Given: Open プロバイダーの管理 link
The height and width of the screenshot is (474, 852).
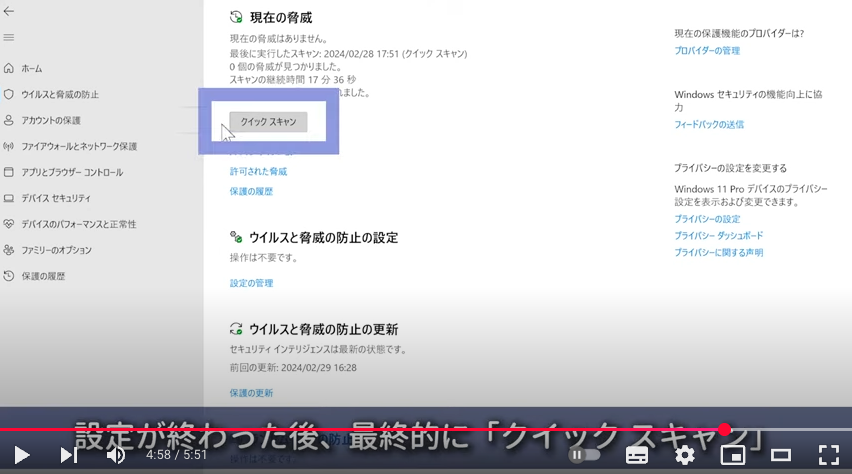Looking at the screenshot, I should pos(707,51).
